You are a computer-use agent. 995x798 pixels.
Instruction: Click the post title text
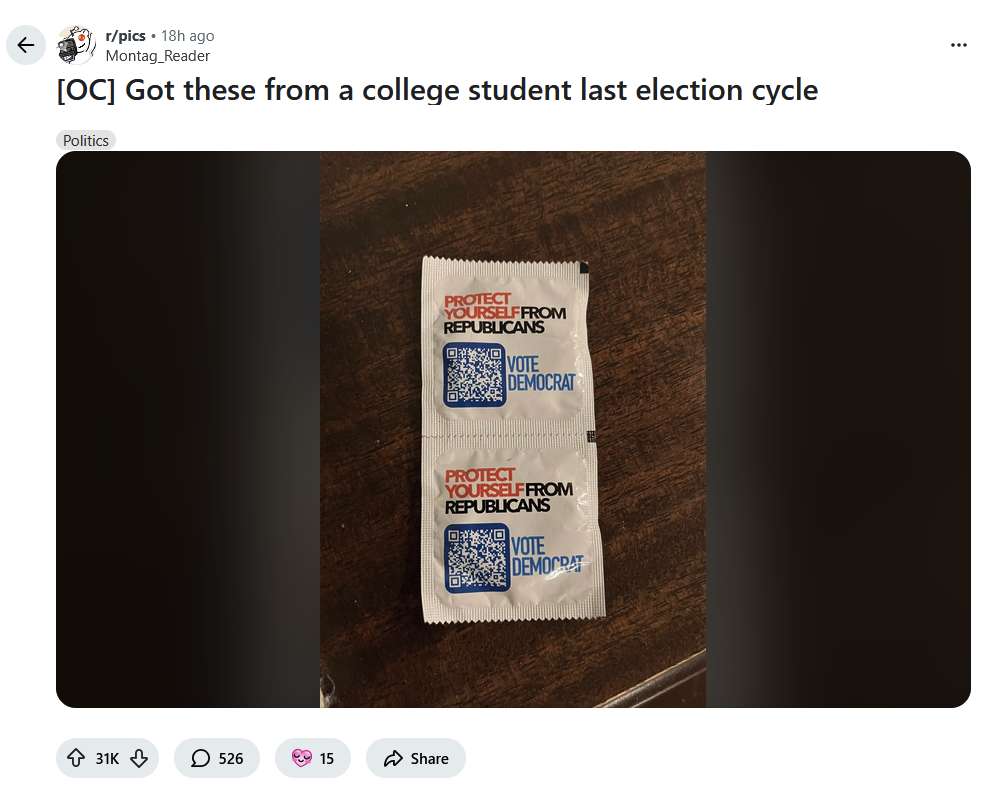tap(437, 90)
